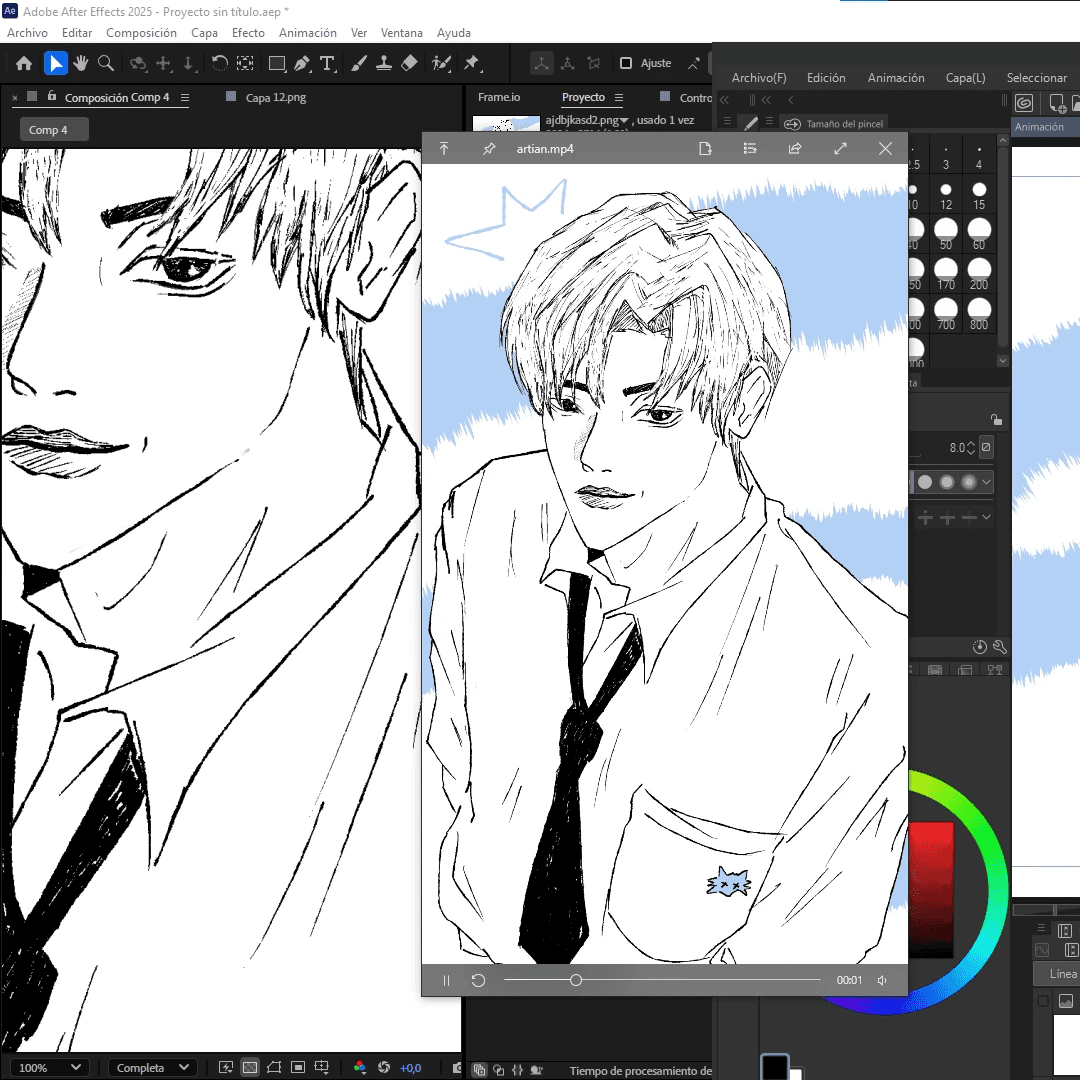Click the Home icon in After Effects toolbar
This screenshot has height=1080, width=1080.
pyautogui.click(x=24, y=63)
